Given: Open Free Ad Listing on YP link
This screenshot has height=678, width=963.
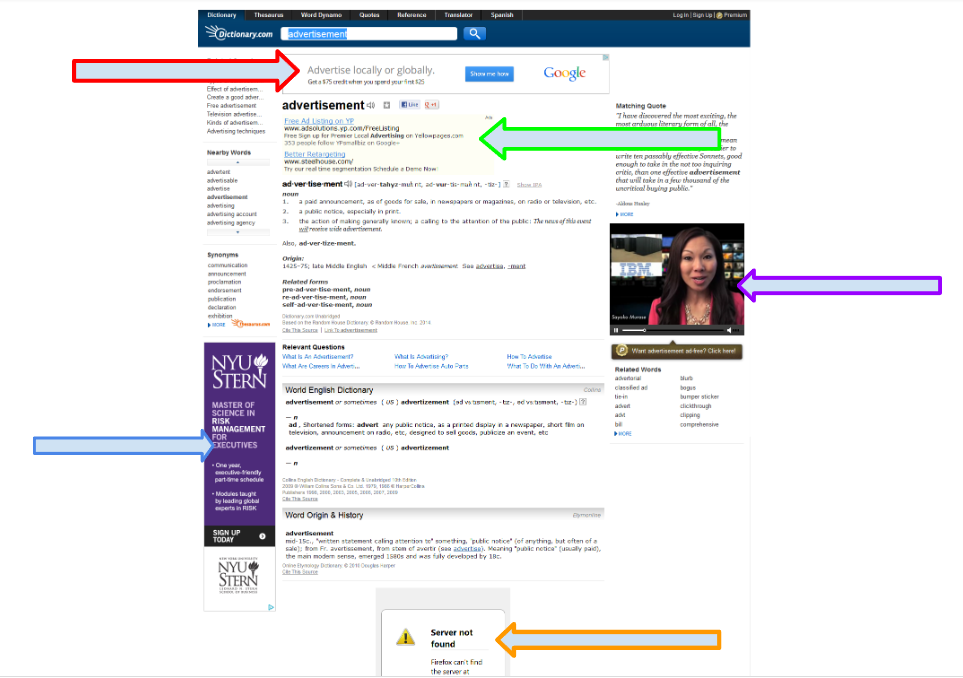Looking at the screenshot, I should click(x=319, y=121).
